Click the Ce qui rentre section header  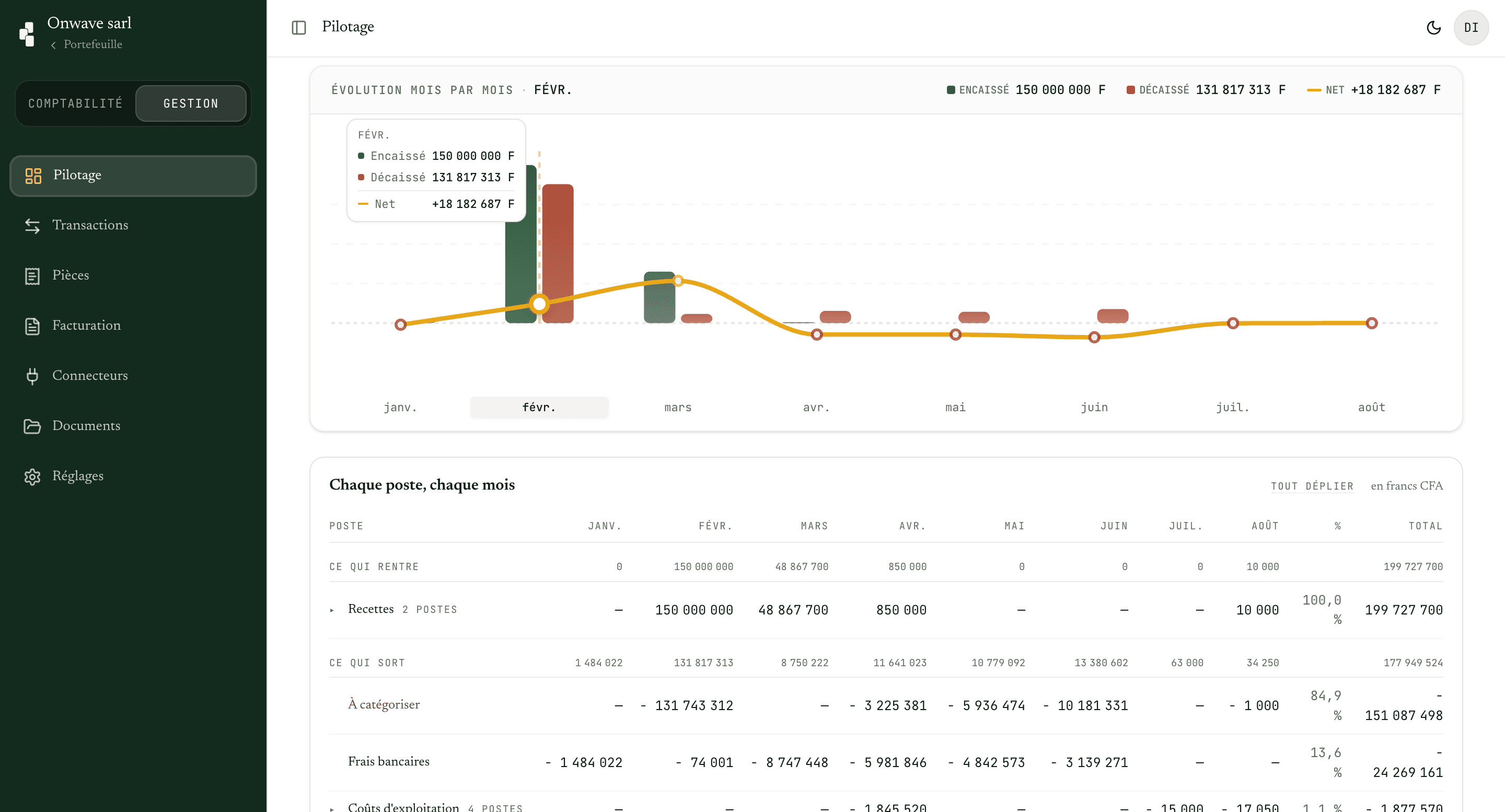click(x=374, y=566)
